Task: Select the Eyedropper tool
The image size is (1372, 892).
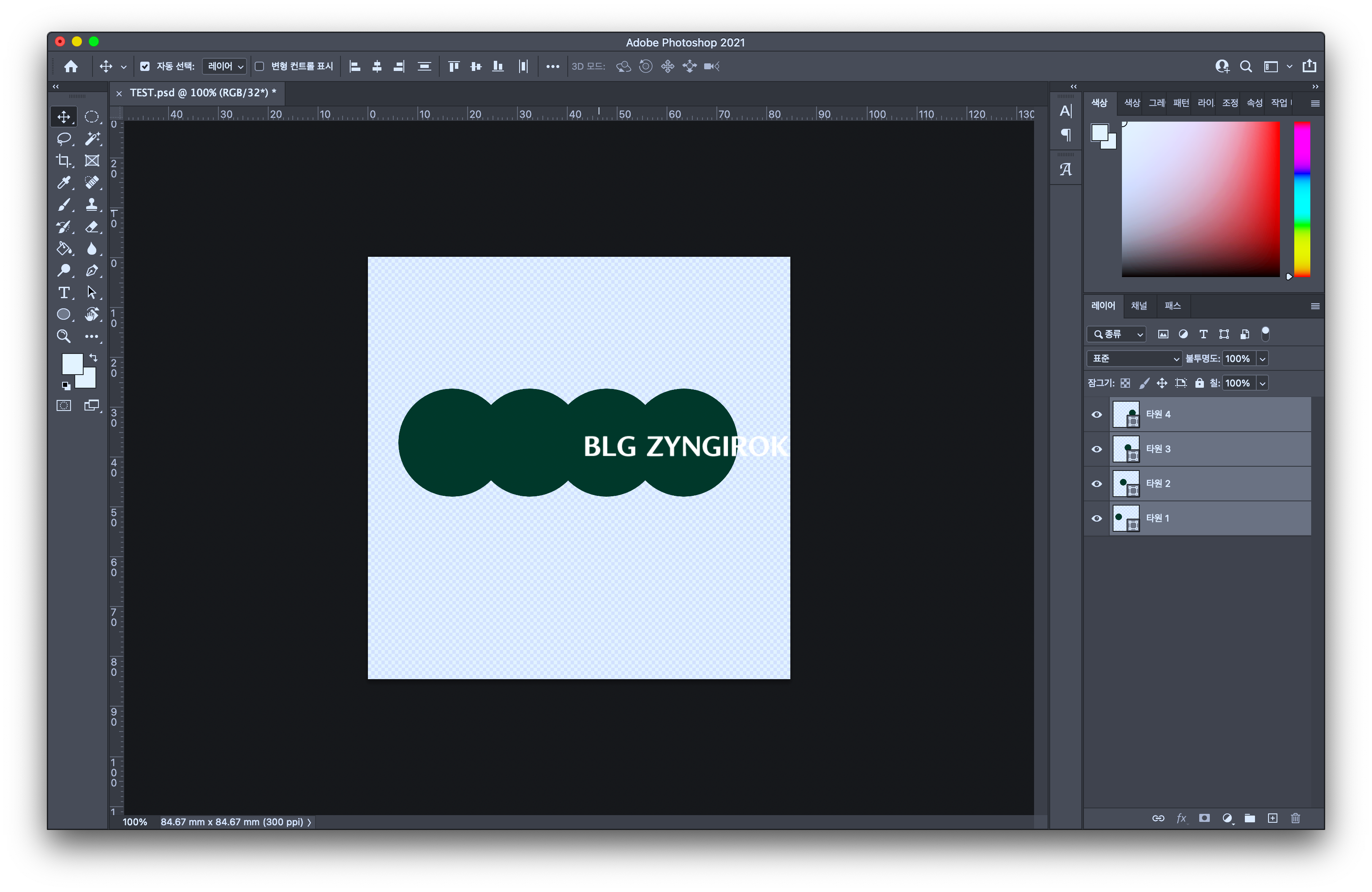Action: click(x=63, y=182)
